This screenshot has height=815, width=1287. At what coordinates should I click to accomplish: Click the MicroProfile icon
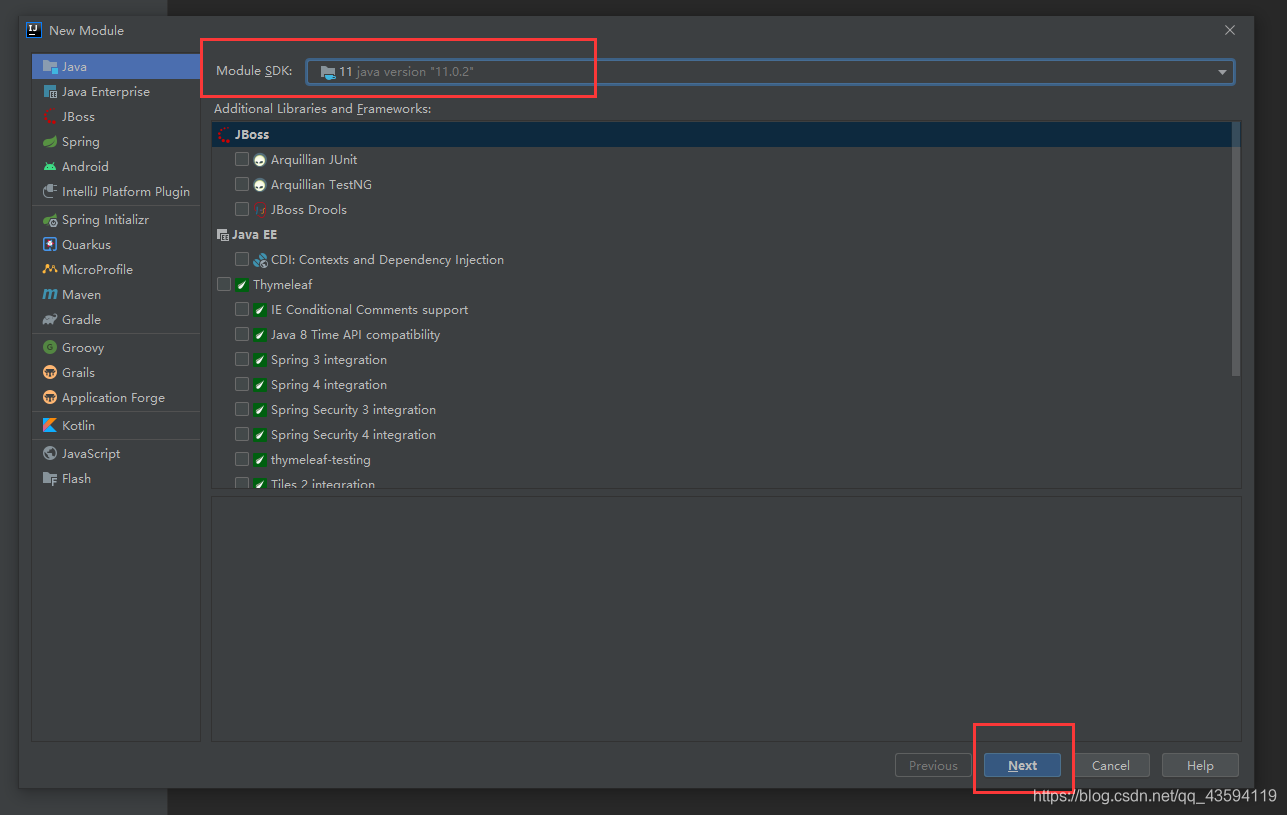(x=50, y=270)
